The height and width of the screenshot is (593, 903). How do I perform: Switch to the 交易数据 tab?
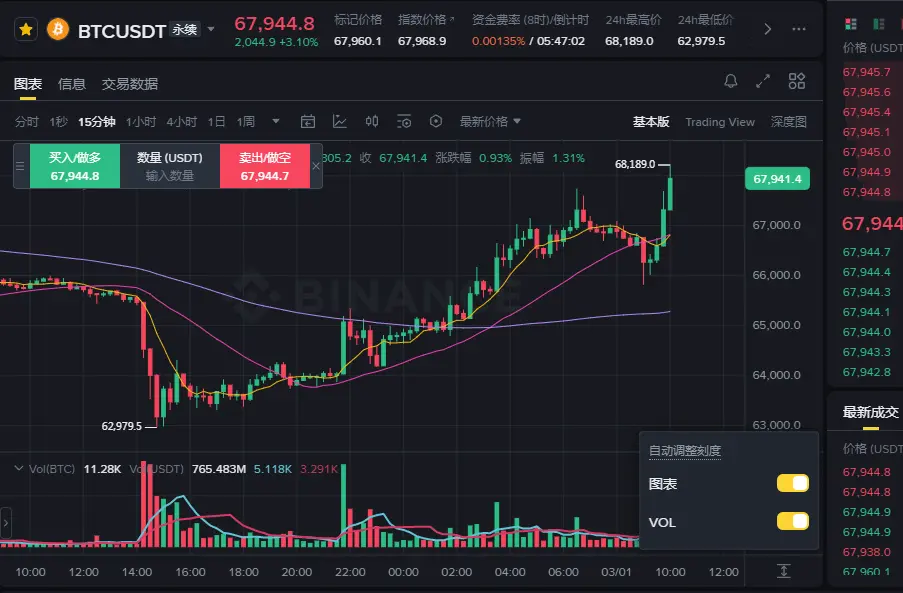[x=130, y=84]
